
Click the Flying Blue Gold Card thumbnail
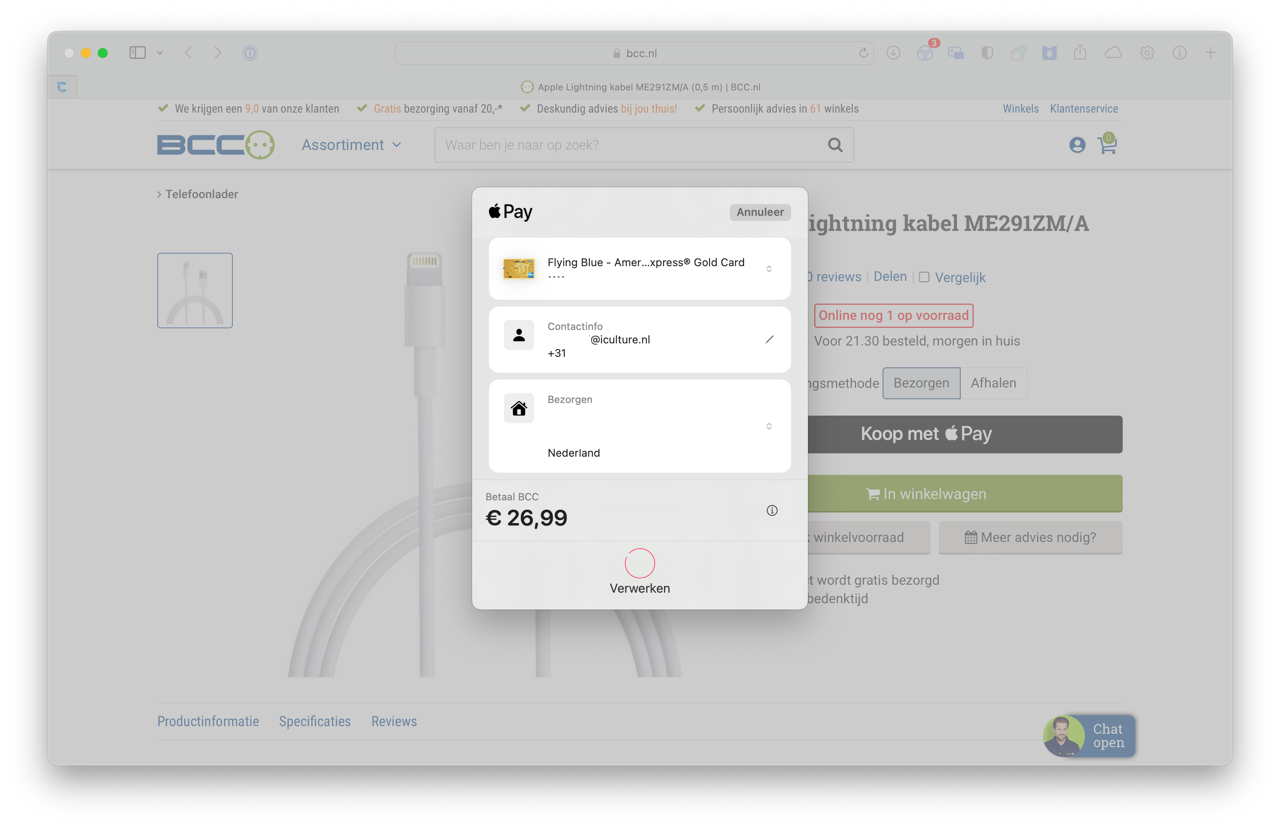tap(519, 268)
